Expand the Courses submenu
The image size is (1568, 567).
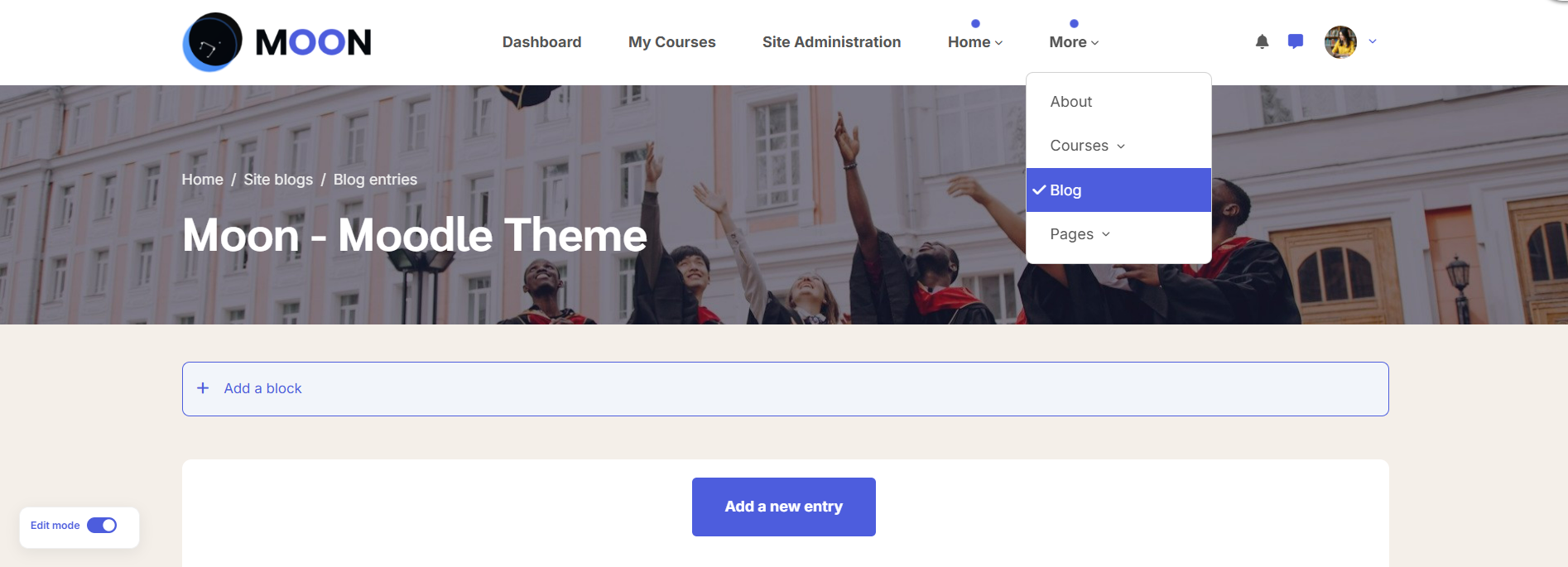(1087, 146)
